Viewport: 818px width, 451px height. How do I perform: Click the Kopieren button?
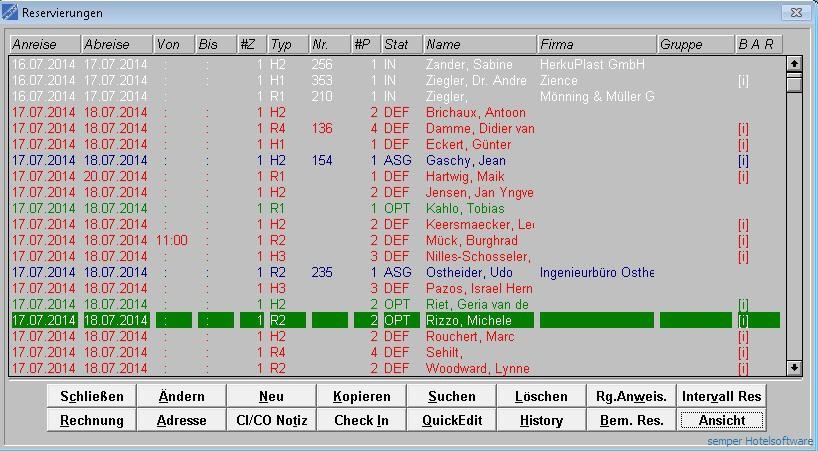[361, 396]
